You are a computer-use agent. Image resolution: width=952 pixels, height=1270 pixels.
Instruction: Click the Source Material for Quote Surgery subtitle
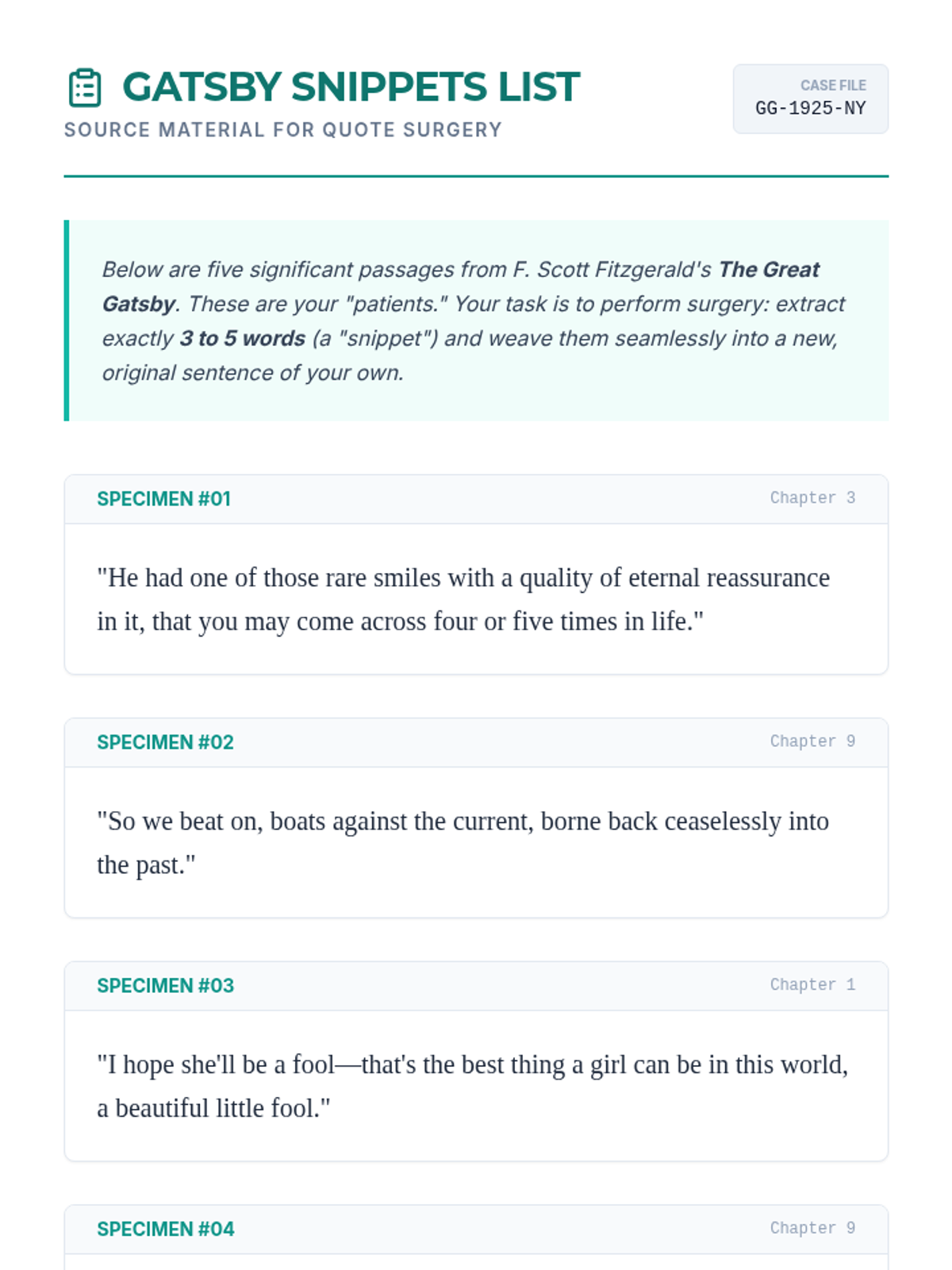click(x=282, y=129)
